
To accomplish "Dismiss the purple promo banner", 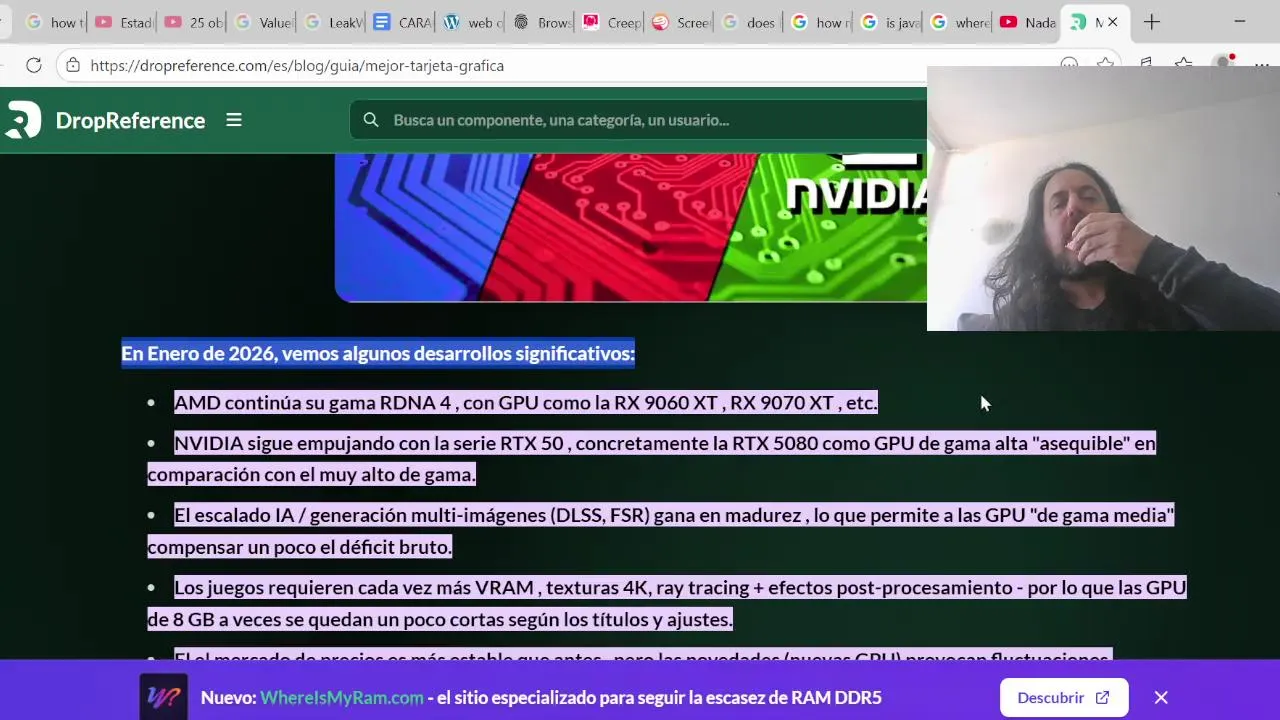I will pos(1161,698).
